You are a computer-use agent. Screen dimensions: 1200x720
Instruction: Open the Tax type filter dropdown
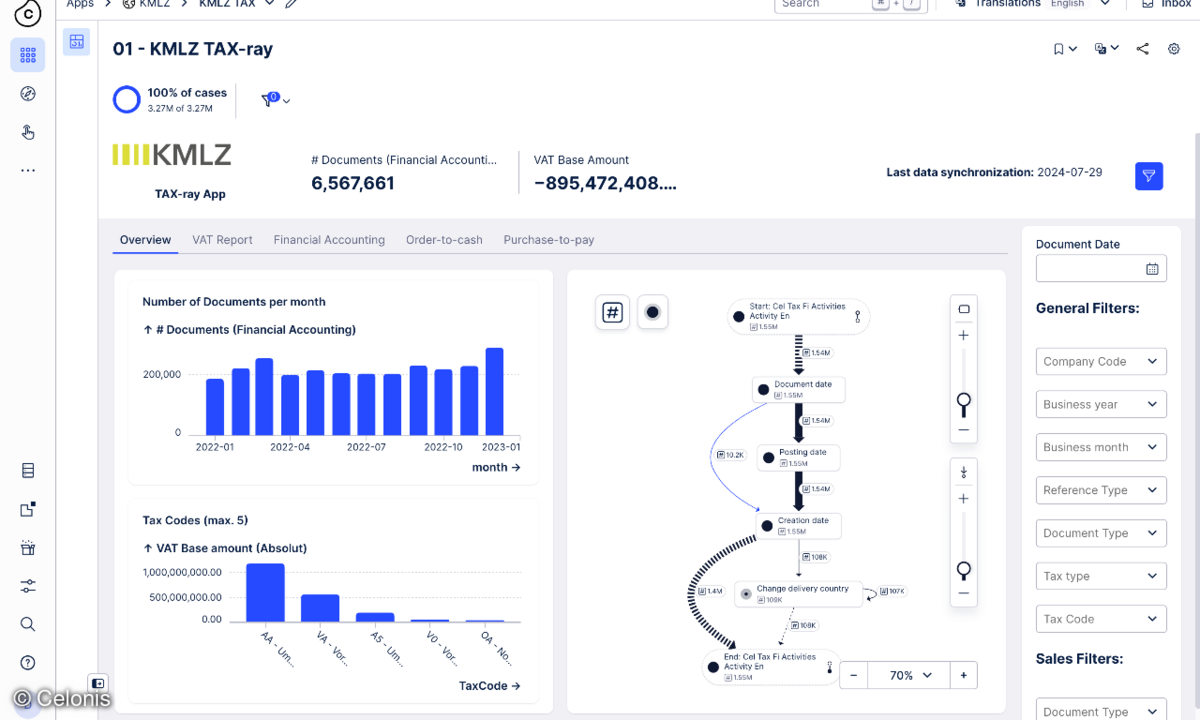click(x=1101, y=577)
